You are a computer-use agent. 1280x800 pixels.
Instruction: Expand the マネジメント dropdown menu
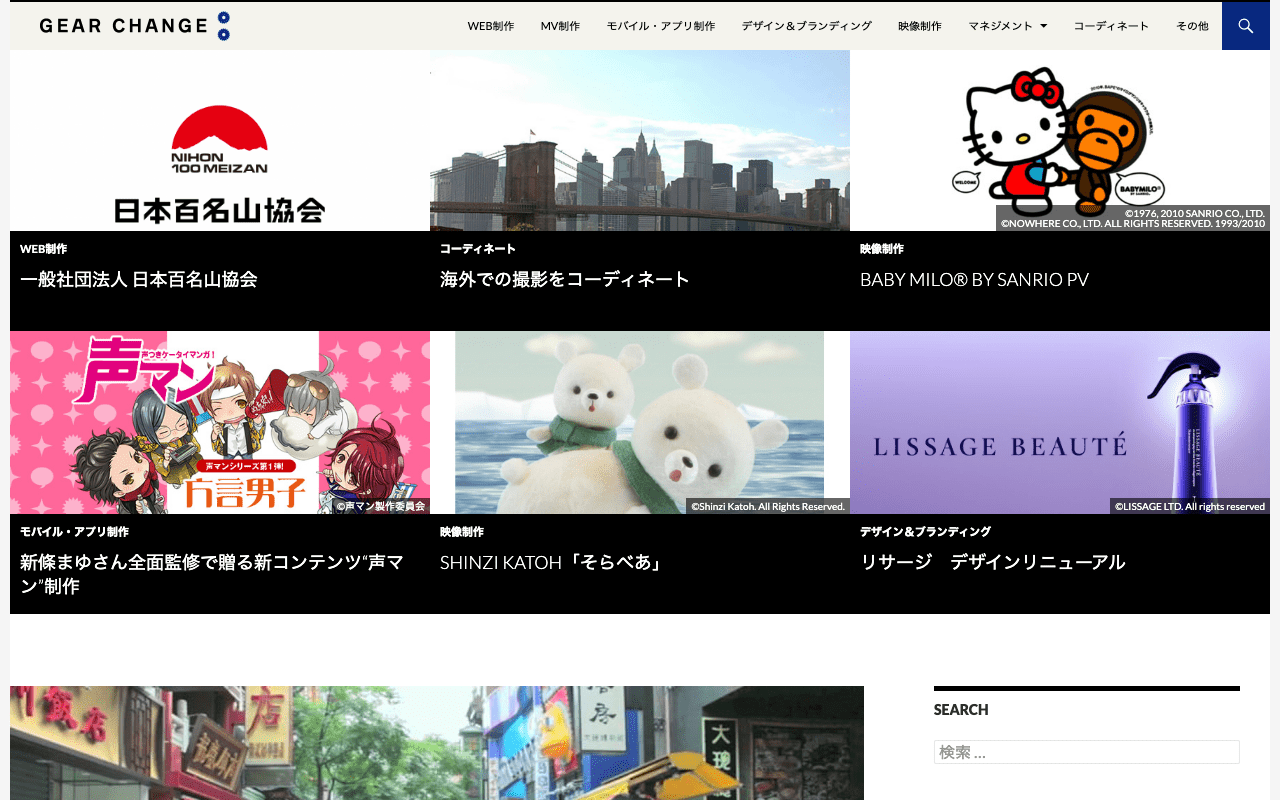point(1007,26)
